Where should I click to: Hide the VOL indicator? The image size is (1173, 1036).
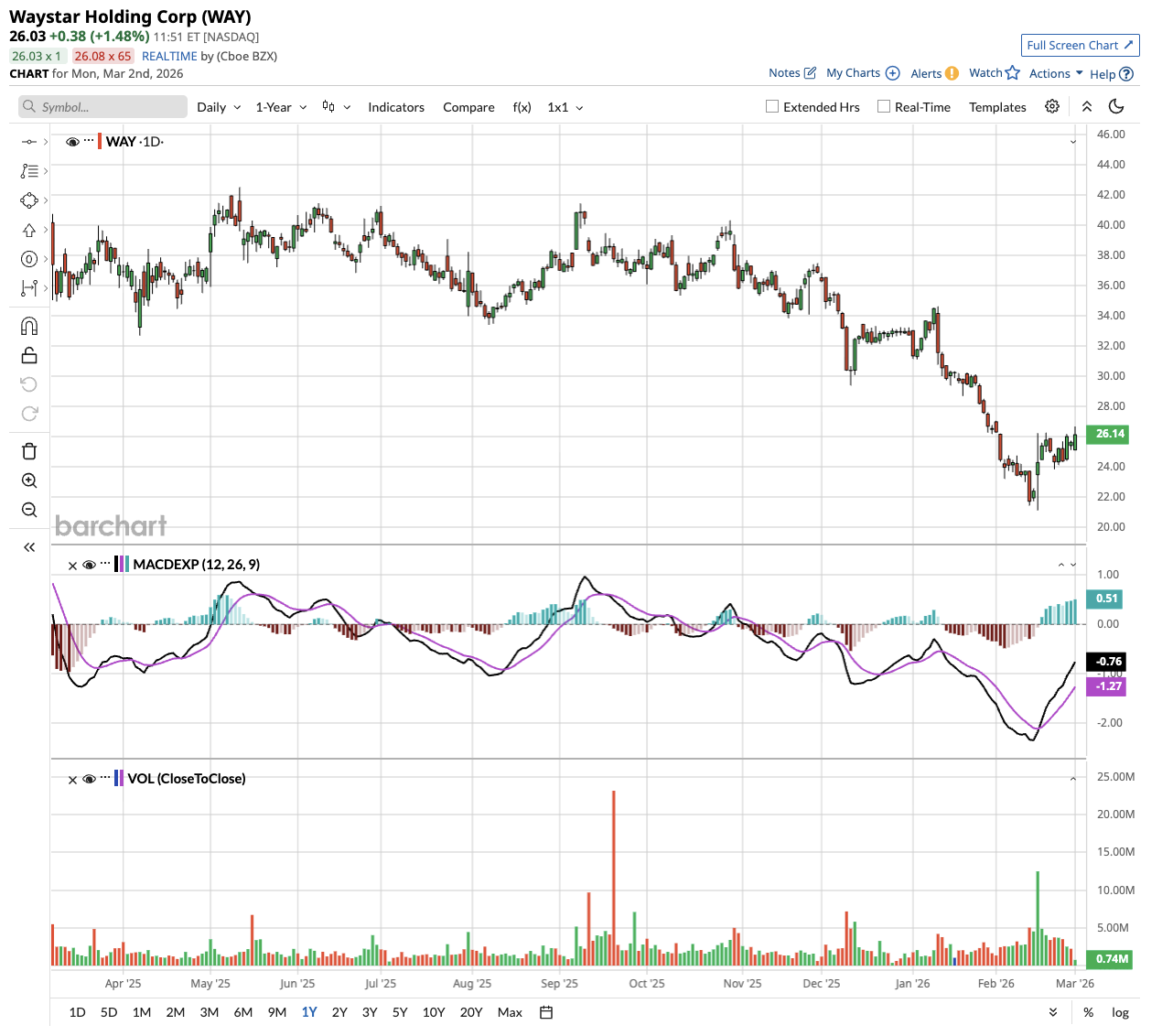[90, 779]
